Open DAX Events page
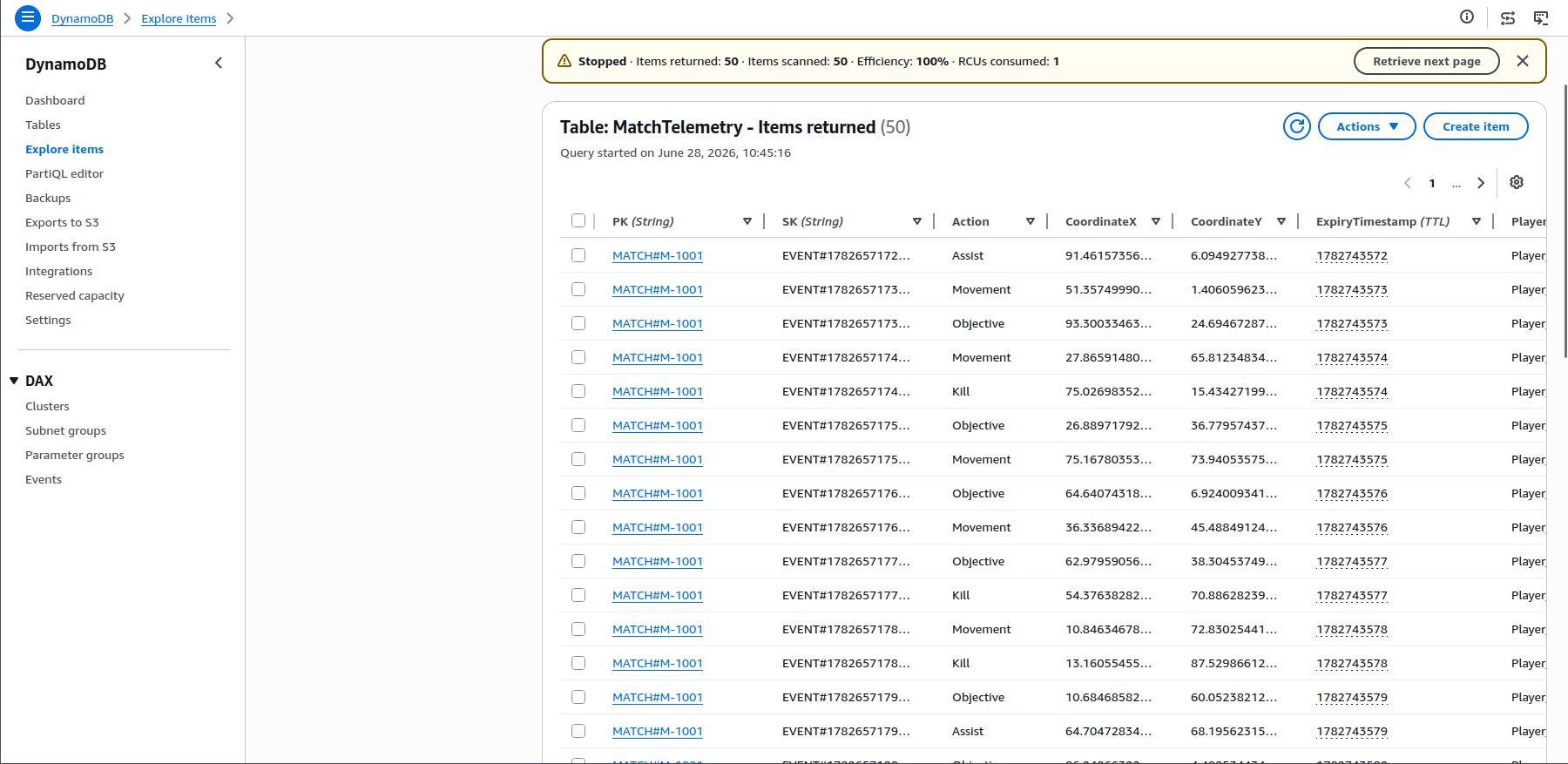 click(44, 479)
